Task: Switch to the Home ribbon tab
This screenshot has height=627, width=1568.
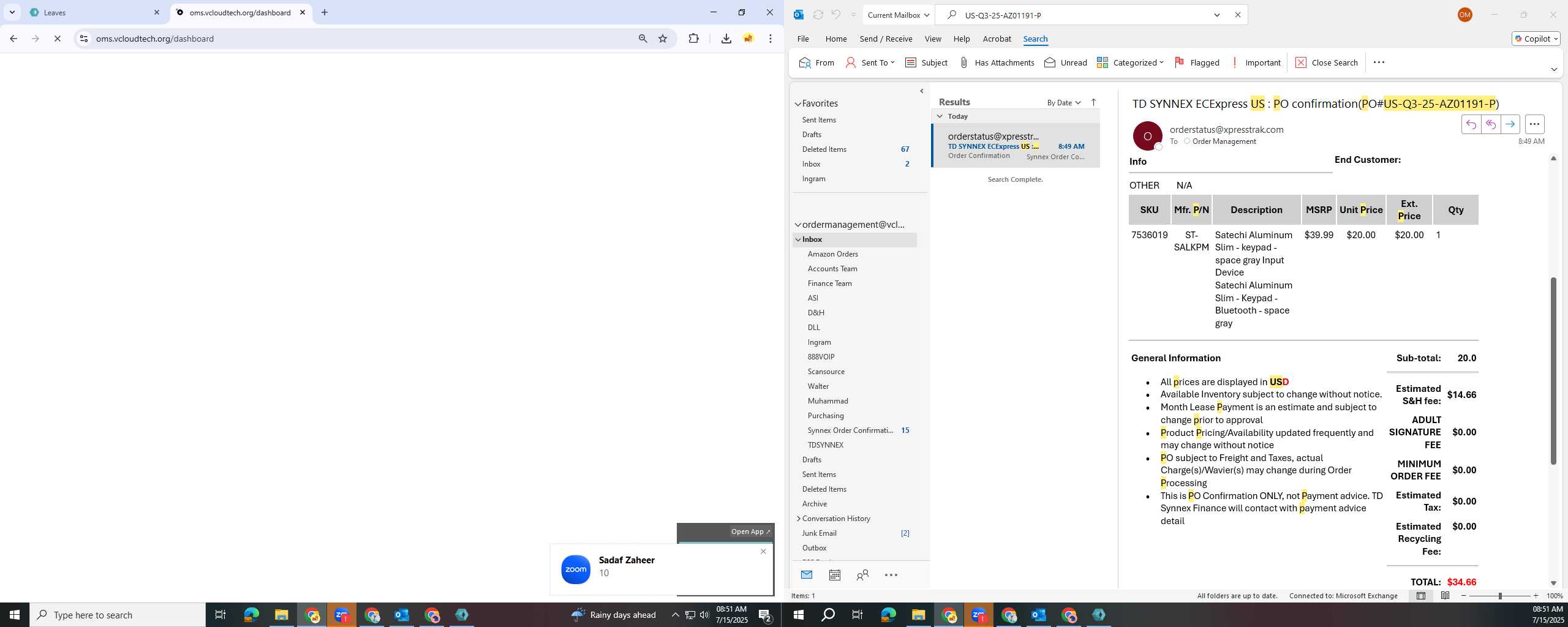Action: pos(835,39)
